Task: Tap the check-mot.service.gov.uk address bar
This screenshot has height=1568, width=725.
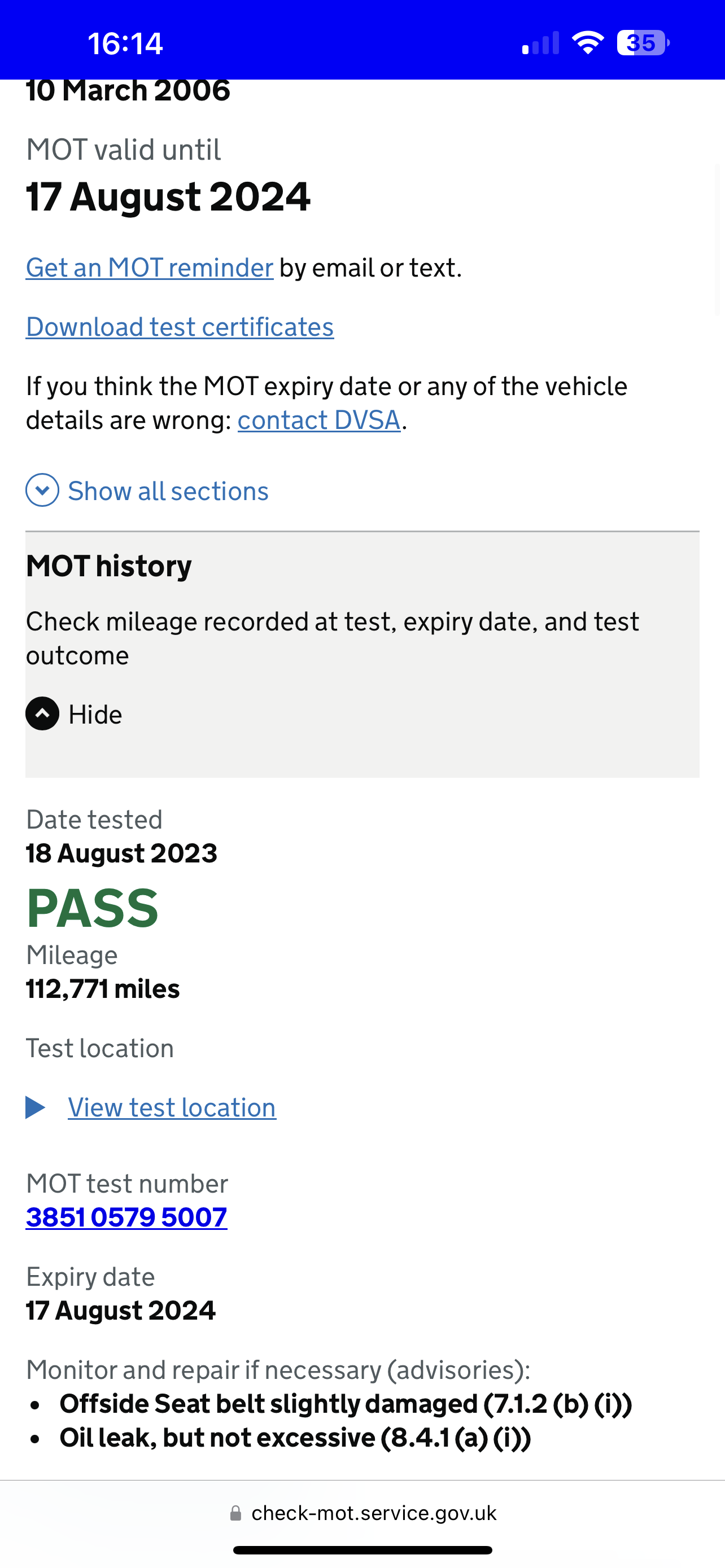Action: click(374, 1513)
